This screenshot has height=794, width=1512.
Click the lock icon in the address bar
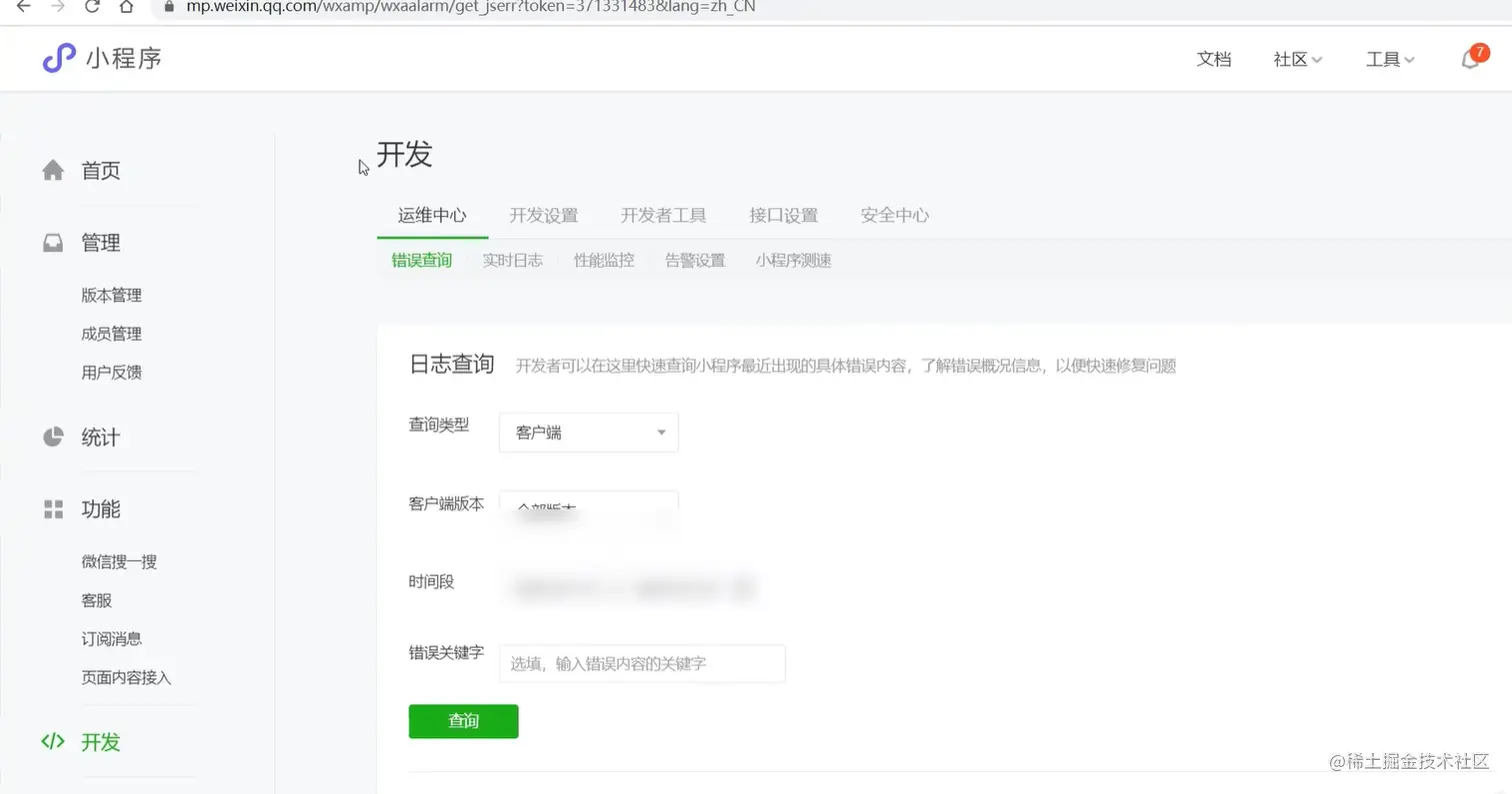click(x=167, y=6)
